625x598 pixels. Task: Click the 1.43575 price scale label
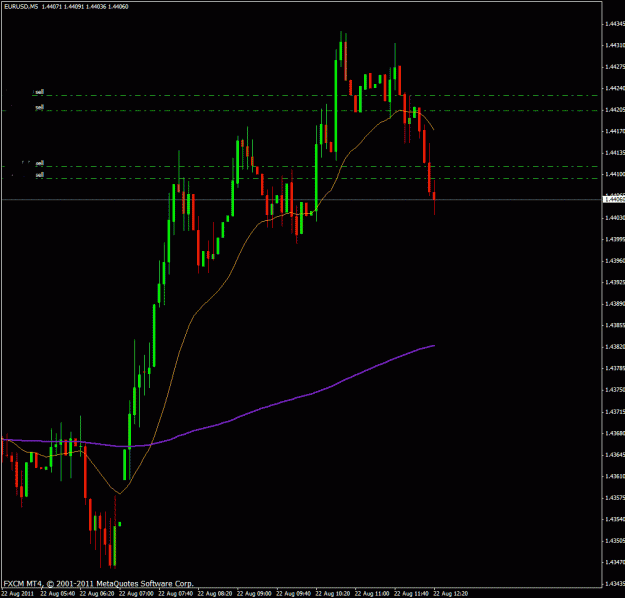point(615,498)
